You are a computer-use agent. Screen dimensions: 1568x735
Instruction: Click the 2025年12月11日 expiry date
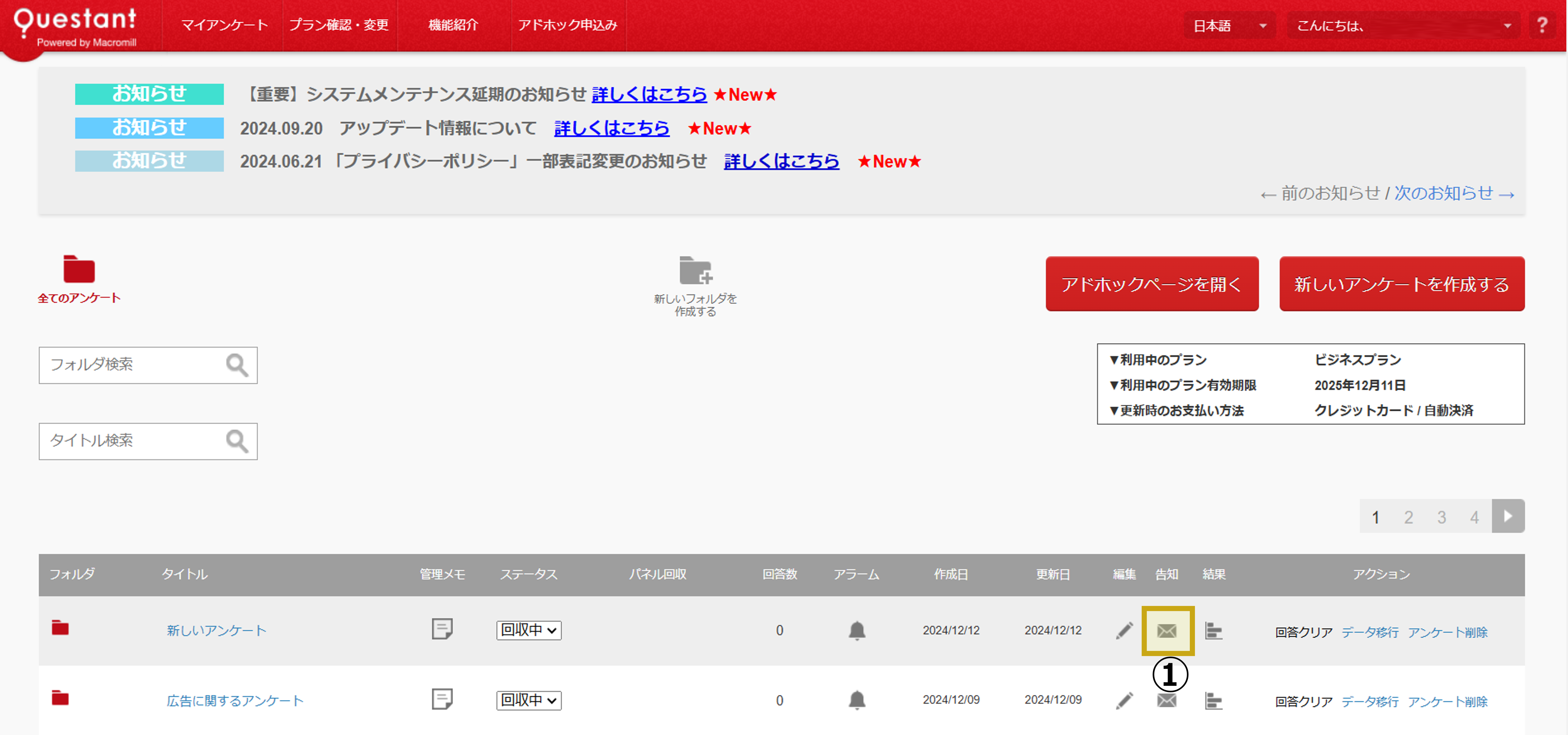pos(1360,385)
